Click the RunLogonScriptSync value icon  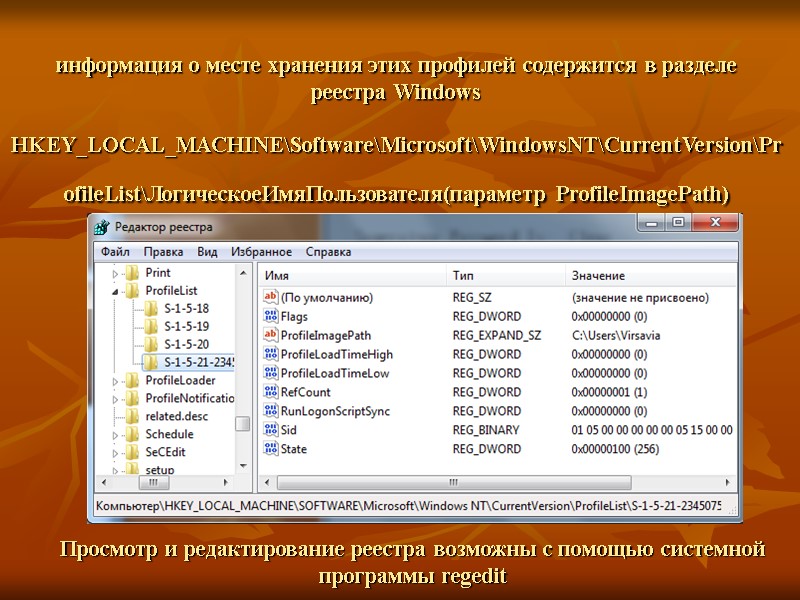coord(270,411)
